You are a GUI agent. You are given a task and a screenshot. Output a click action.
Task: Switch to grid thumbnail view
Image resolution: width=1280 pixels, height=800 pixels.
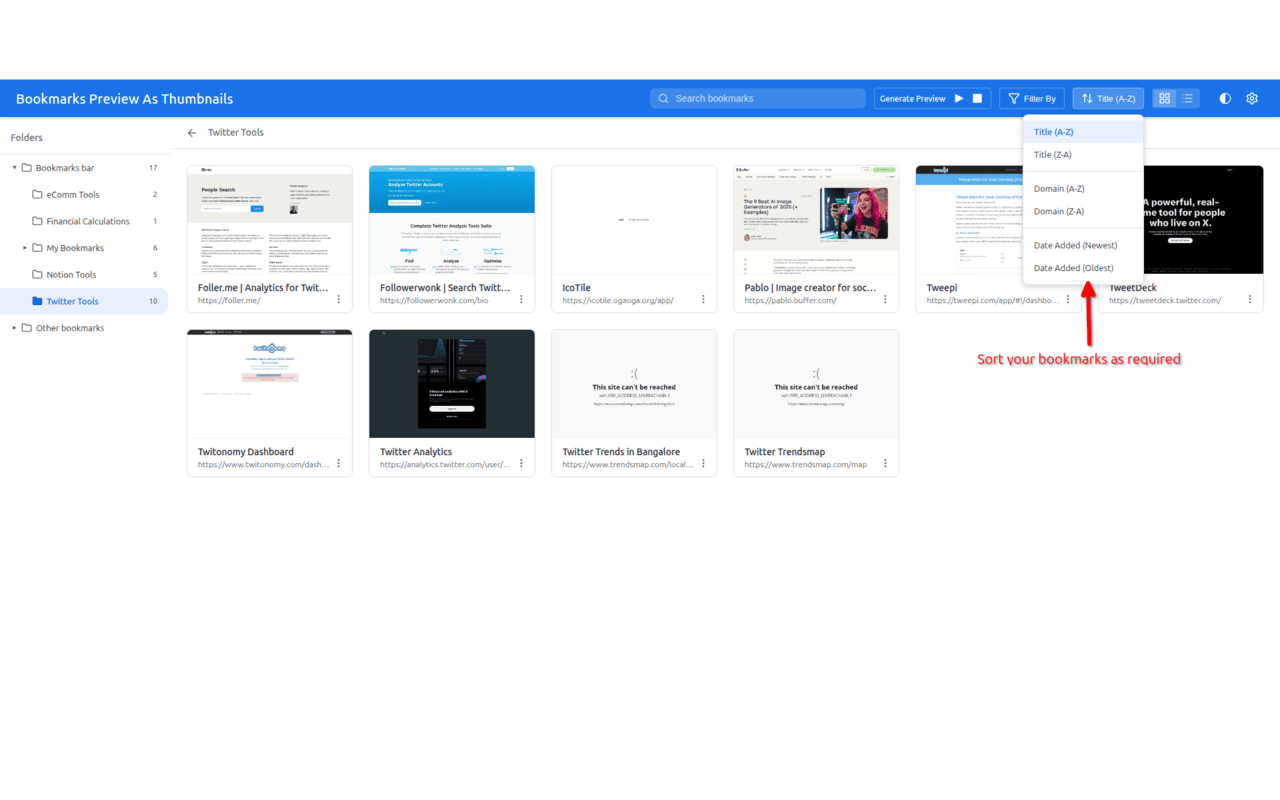(1164, 98)
